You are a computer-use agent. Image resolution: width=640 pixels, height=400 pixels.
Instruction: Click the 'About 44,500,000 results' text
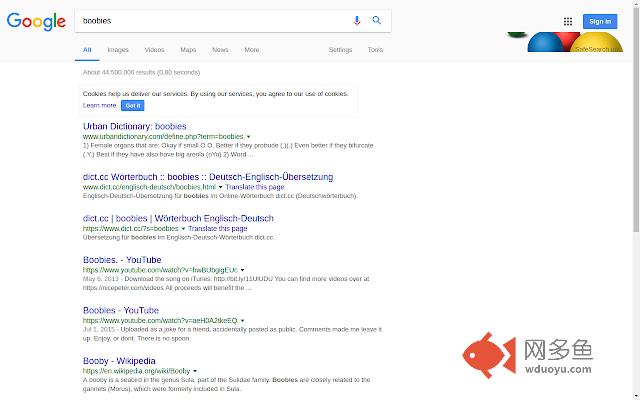click(x=141, y=72)
